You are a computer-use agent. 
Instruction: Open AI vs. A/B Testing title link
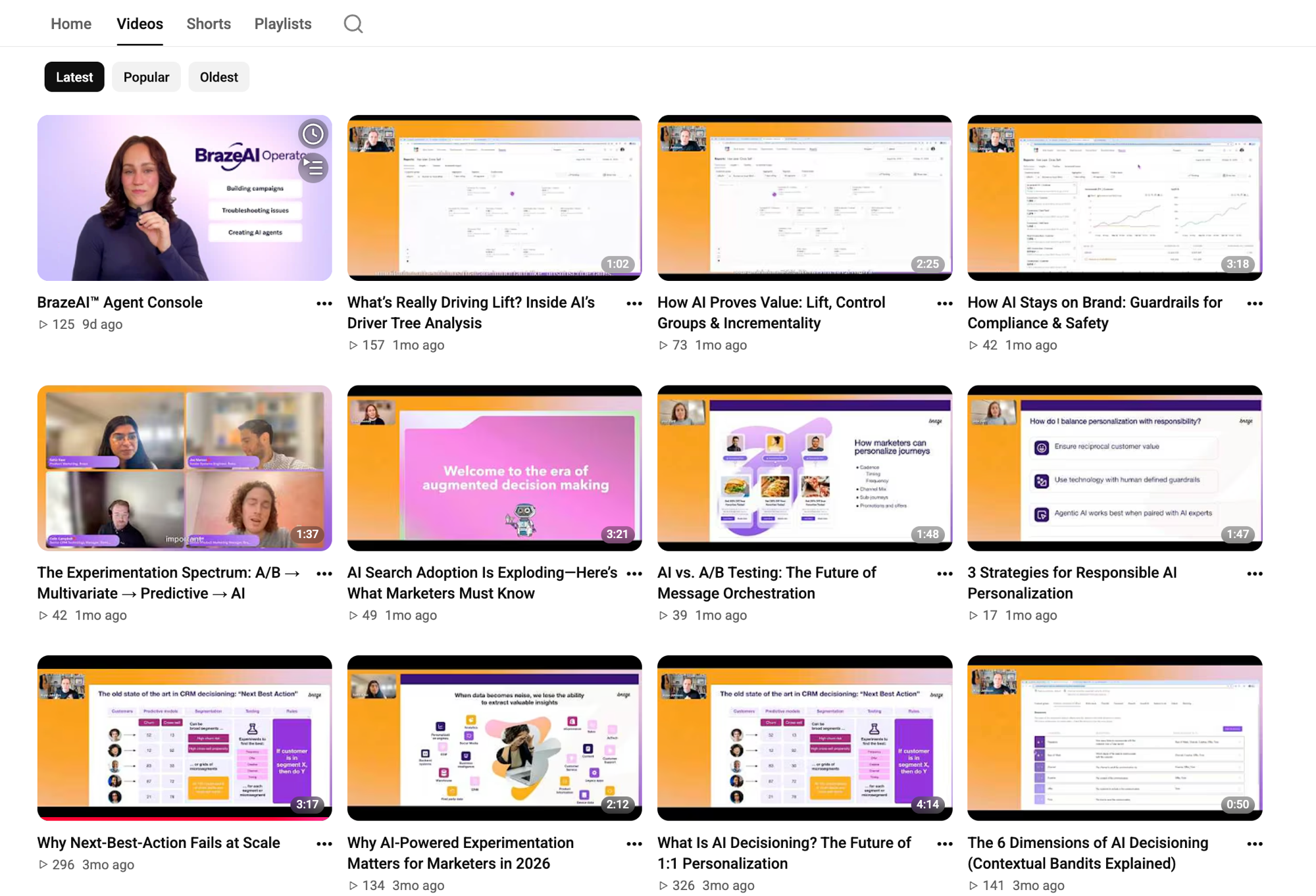pyautogui.click(x=767, y=583)
